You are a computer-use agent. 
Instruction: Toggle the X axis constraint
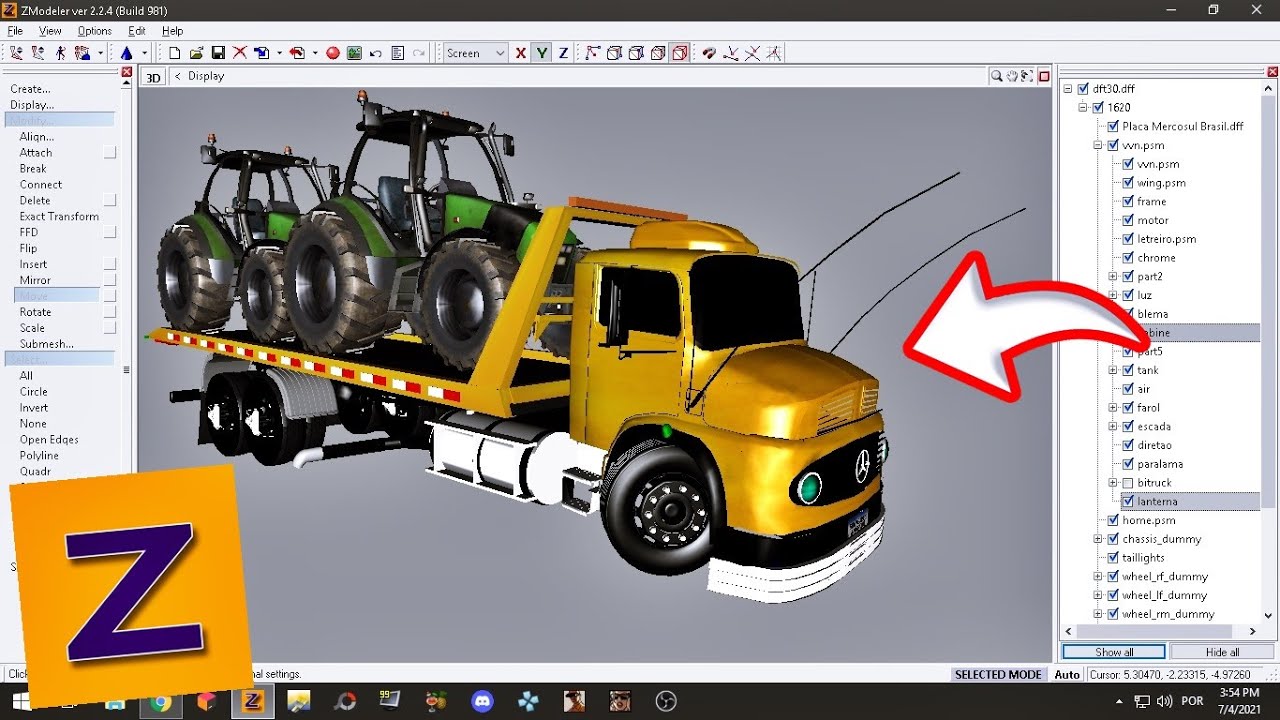pyautogui.click(x=521, y=53)
